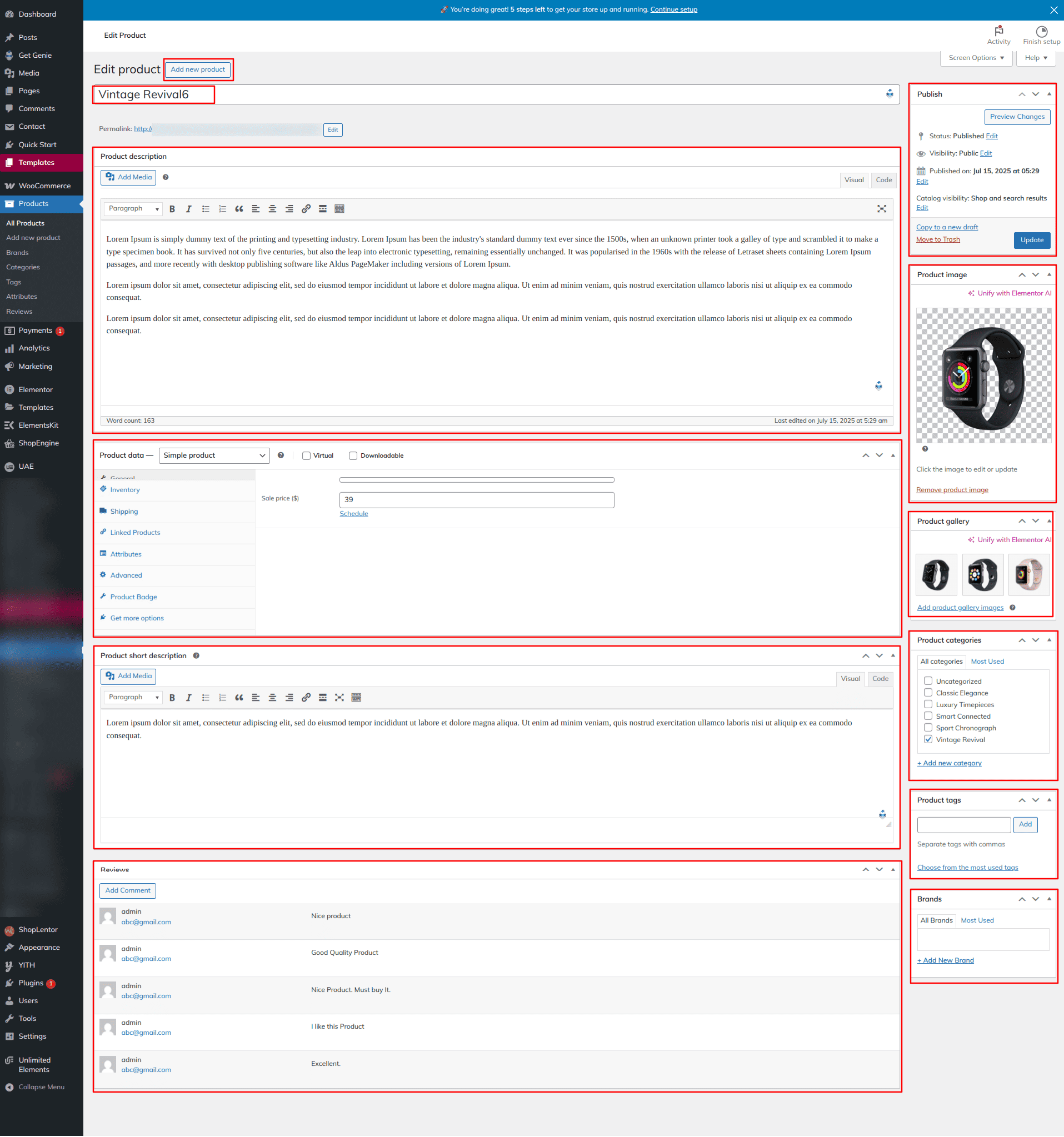Viewport: 1064px width, 1137px height.
Task: Switch short description editor to Visual tab
Action: coord(850,679)
